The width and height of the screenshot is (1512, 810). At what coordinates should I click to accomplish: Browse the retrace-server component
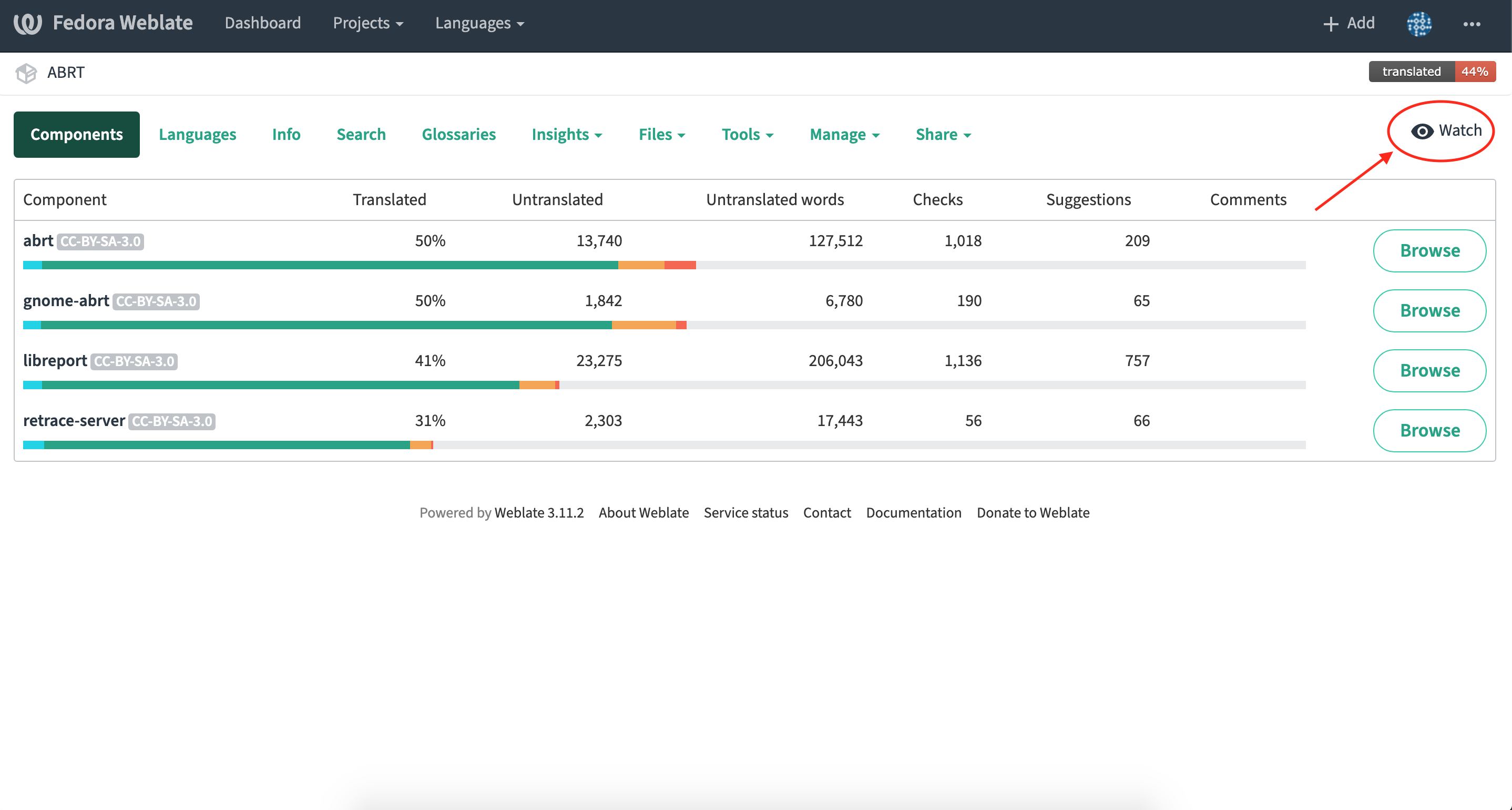[x=1430, y=431]
